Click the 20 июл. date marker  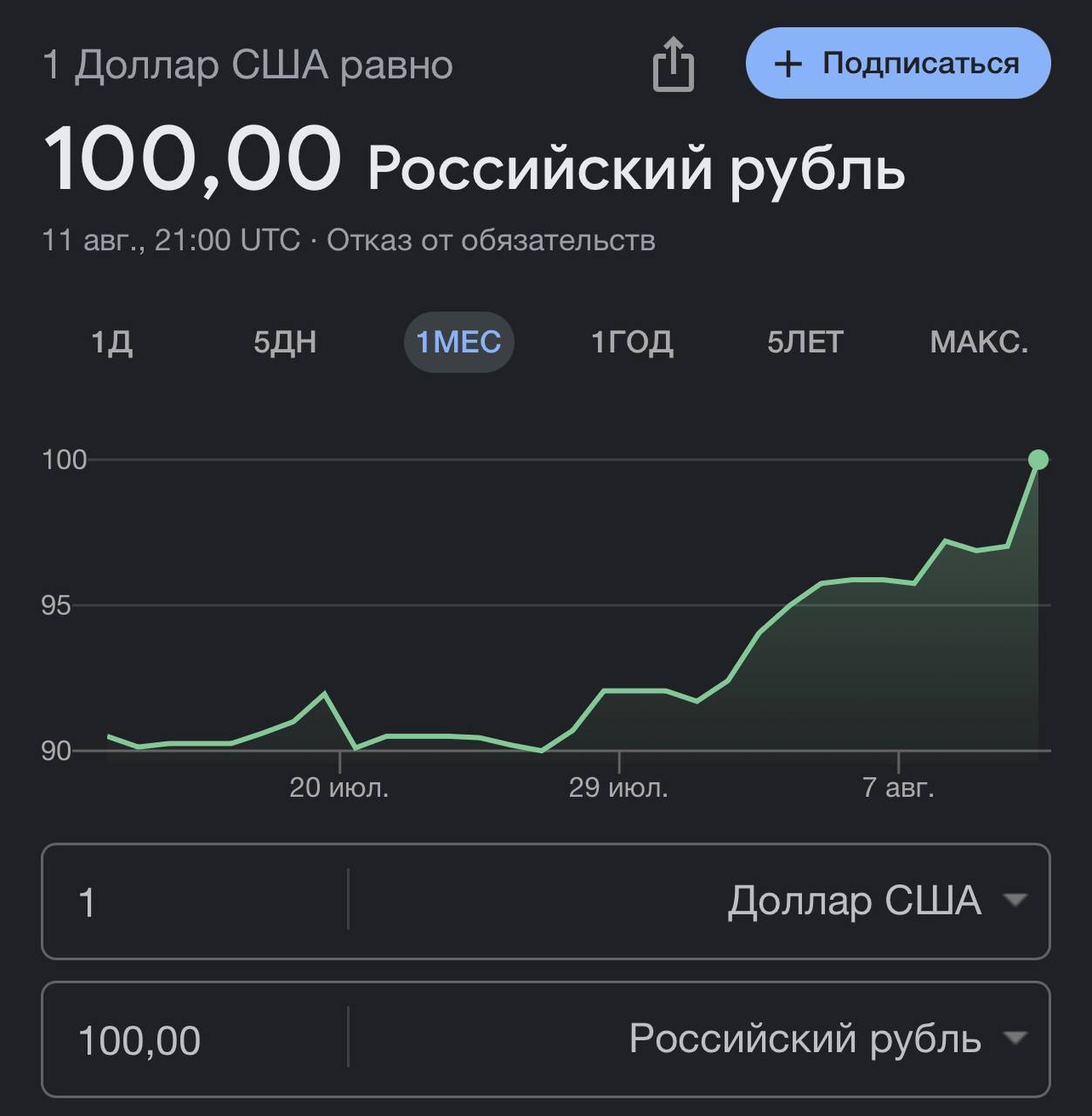tap(339, 787)
